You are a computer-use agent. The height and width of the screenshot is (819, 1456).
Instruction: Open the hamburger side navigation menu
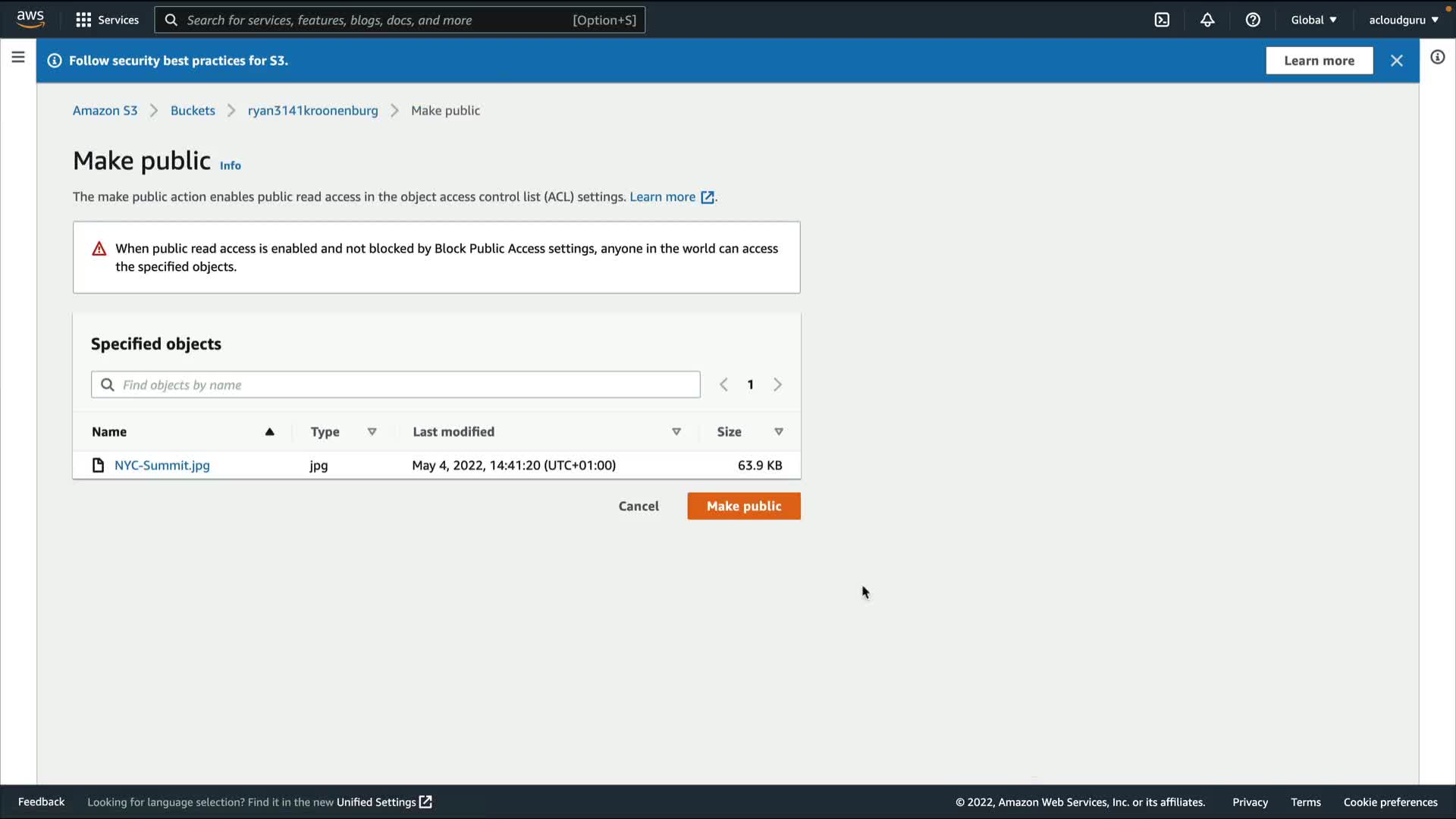[x=18, y=58]
